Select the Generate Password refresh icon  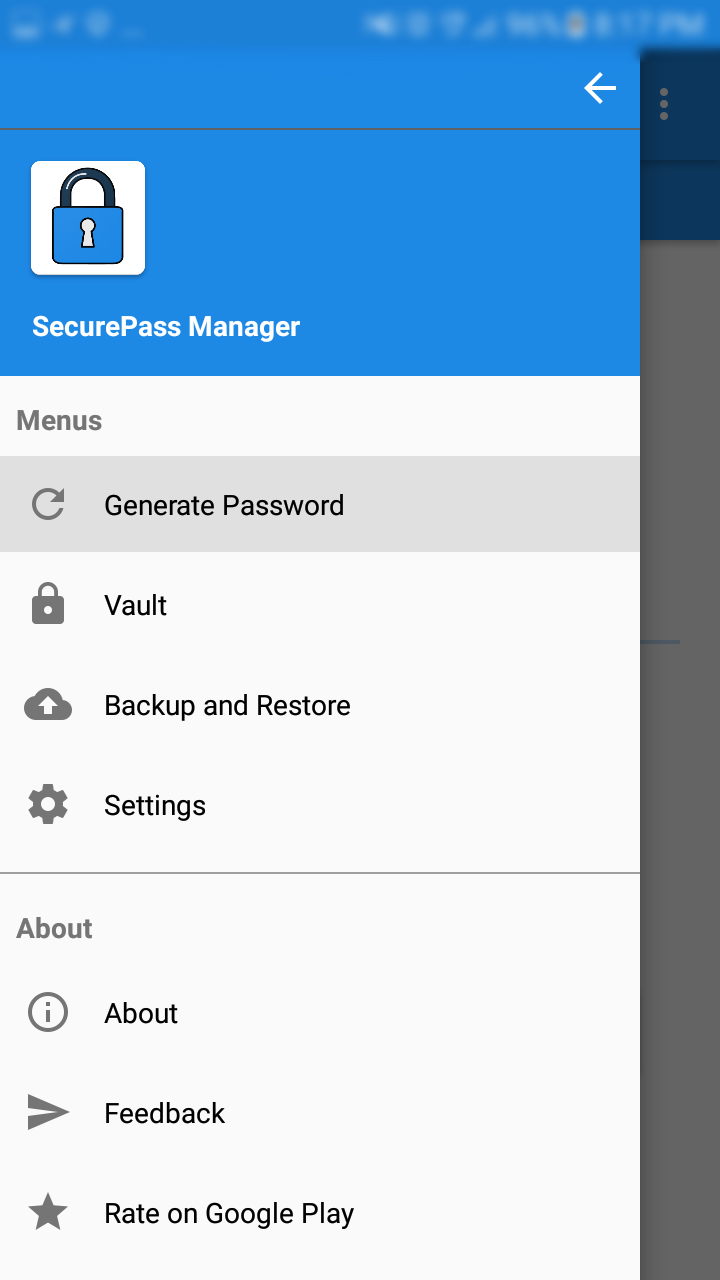tap(48, 505)
